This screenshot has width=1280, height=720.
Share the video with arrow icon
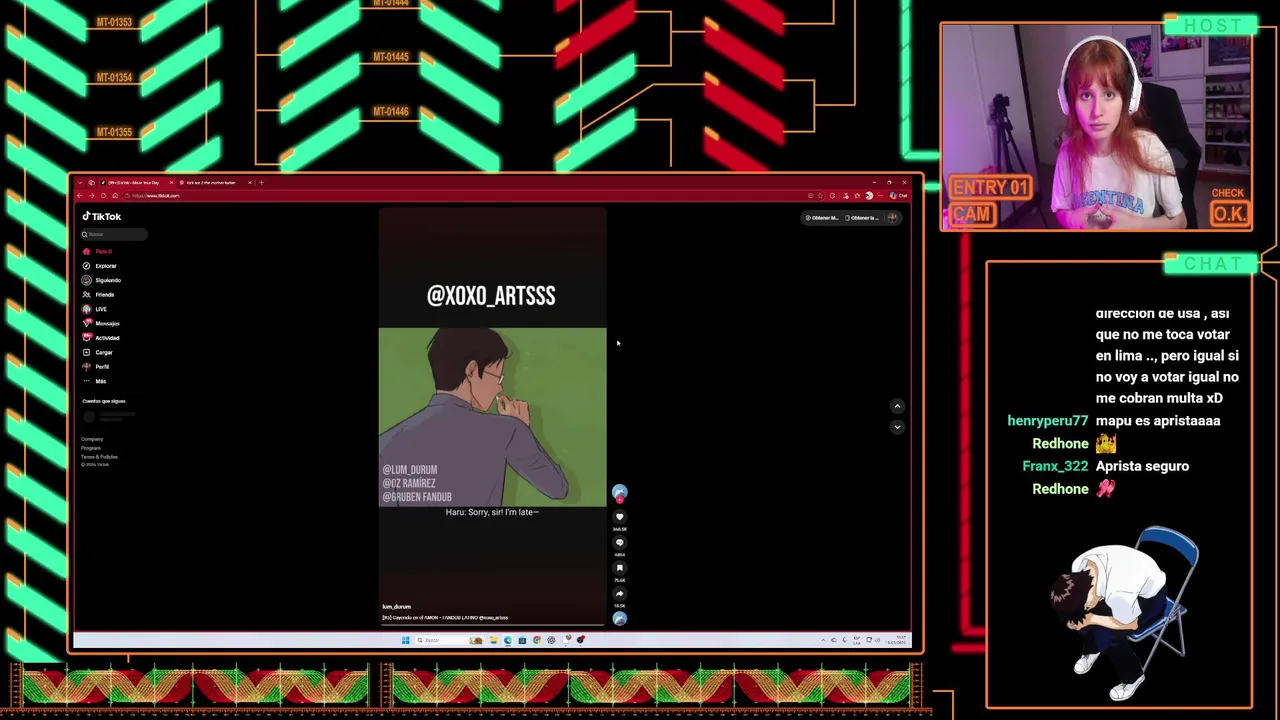pyautogui.click(x=619, y=594)
